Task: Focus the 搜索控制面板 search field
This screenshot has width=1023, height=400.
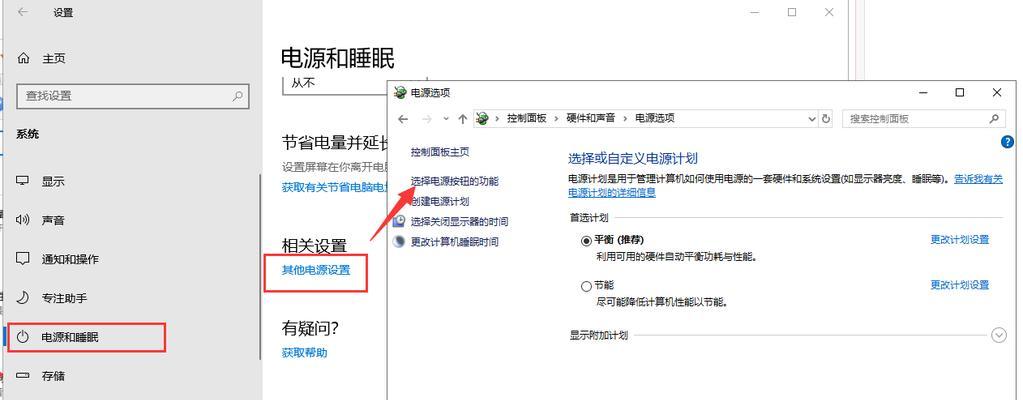Action: click(x=923, y=119)
